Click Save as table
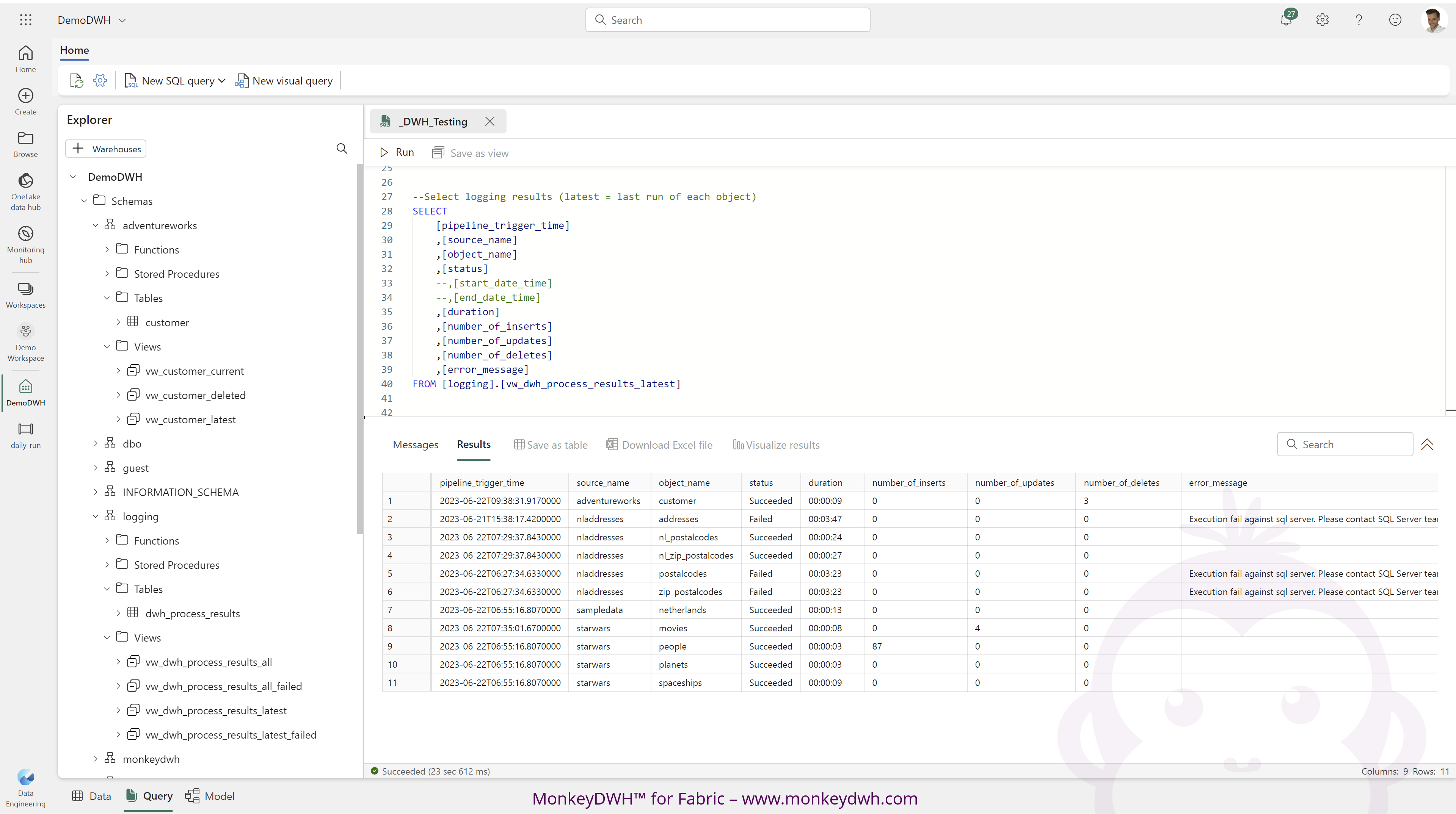Image resolution: width=1456 pixels, height=814 pixels. 551,445
